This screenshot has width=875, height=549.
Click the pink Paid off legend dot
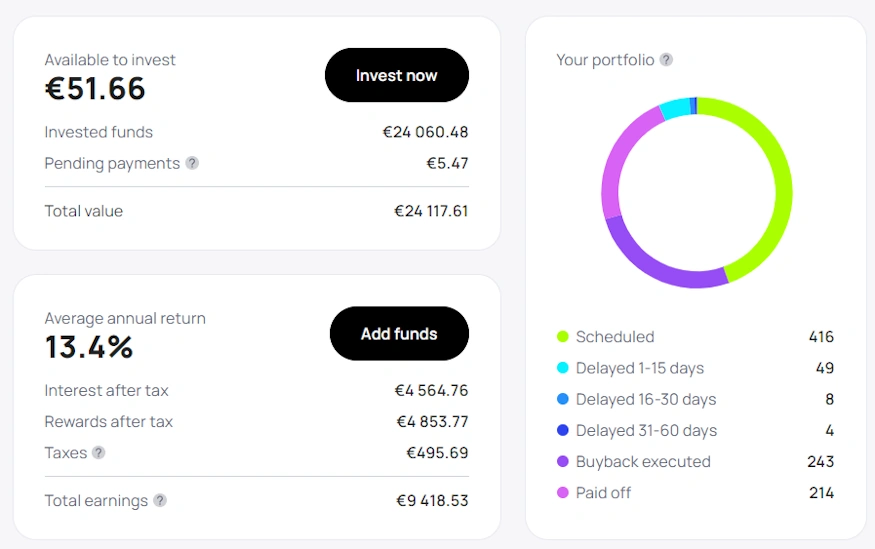(x=562, y=492)
